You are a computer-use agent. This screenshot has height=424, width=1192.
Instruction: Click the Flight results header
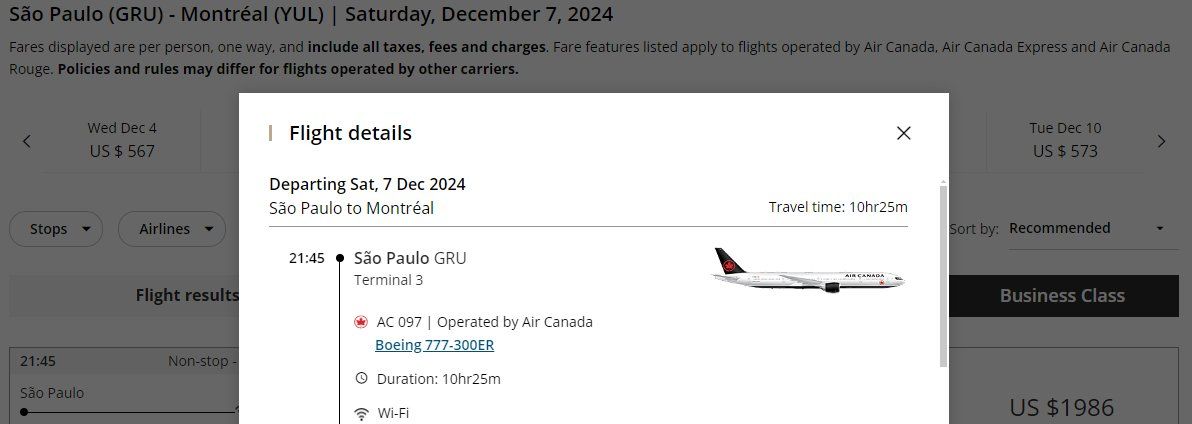pyautogui.click(x=187, y=296)
